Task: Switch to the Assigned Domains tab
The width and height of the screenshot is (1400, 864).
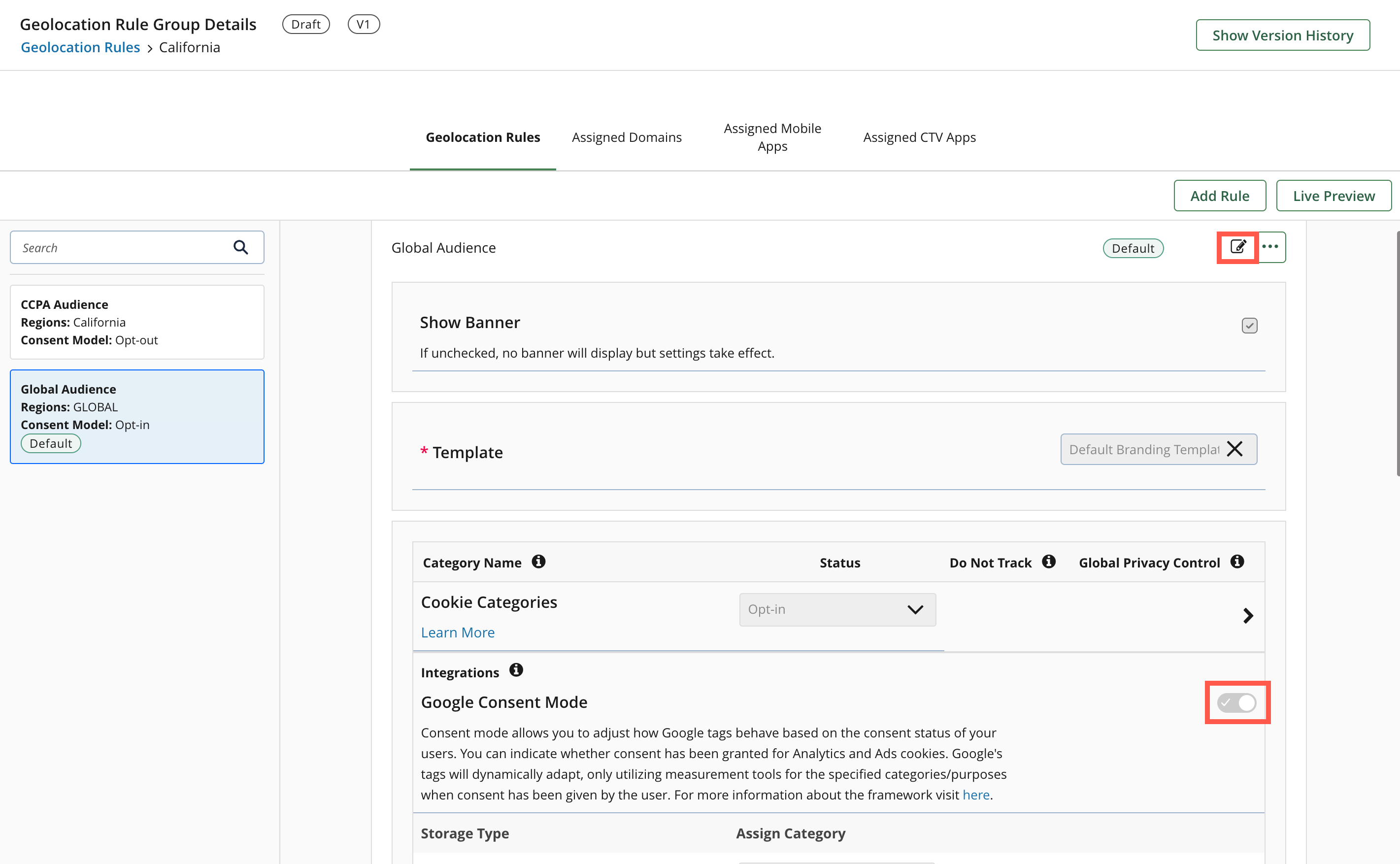Action: pos(627,137)
